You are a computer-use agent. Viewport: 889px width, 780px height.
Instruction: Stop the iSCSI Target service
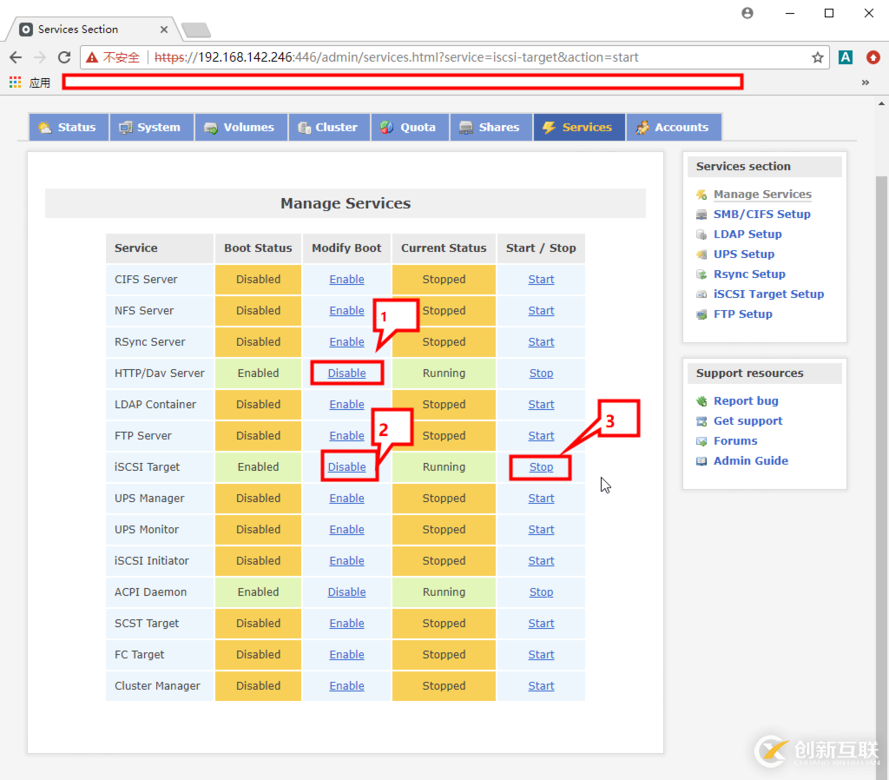point(541,467)
